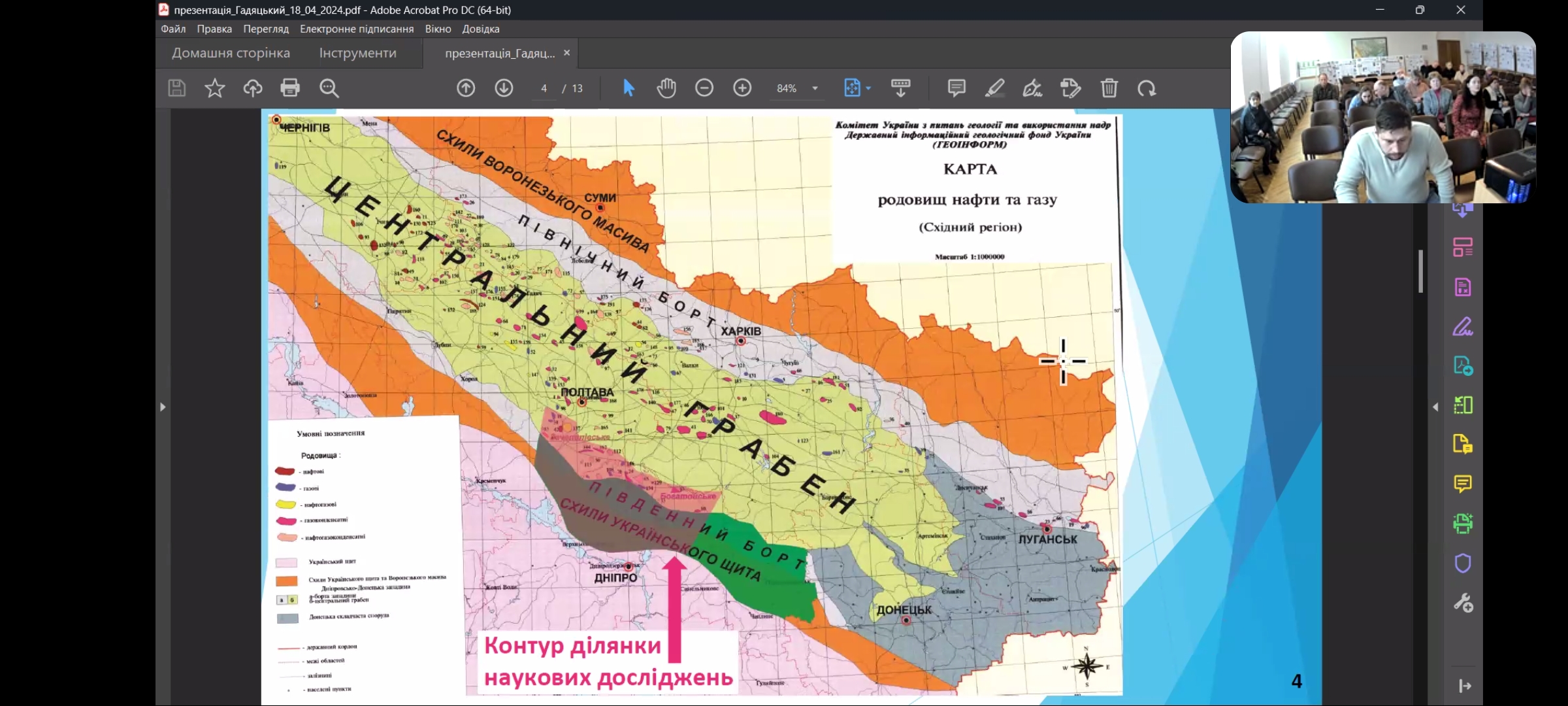Click the page number input field
This screenshot has width=1568, height=706.
tap(544, 88)
